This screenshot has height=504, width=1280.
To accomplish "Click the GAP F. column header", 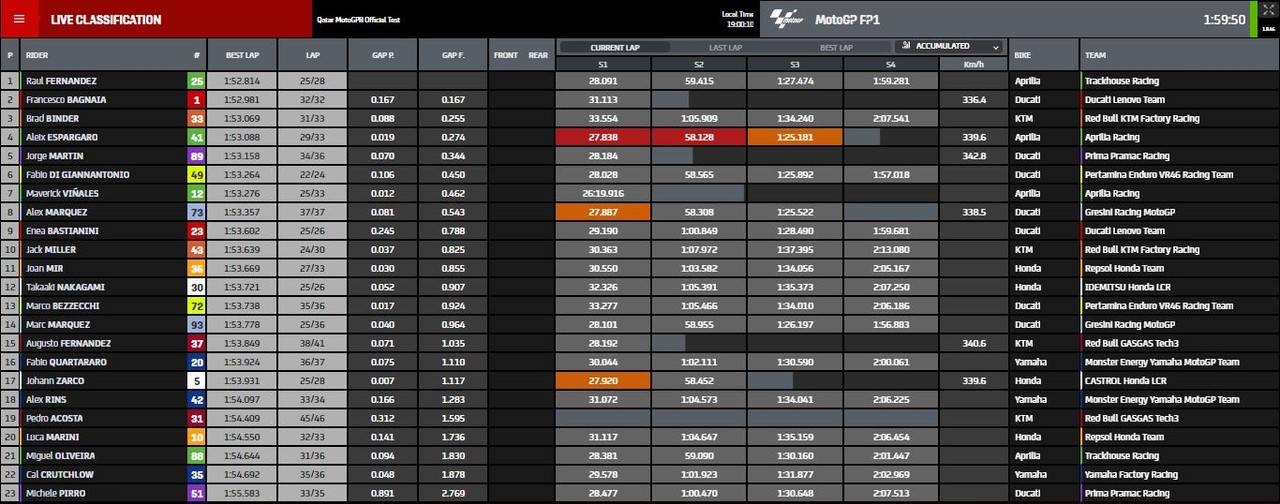I will click(x=452, y=55).
